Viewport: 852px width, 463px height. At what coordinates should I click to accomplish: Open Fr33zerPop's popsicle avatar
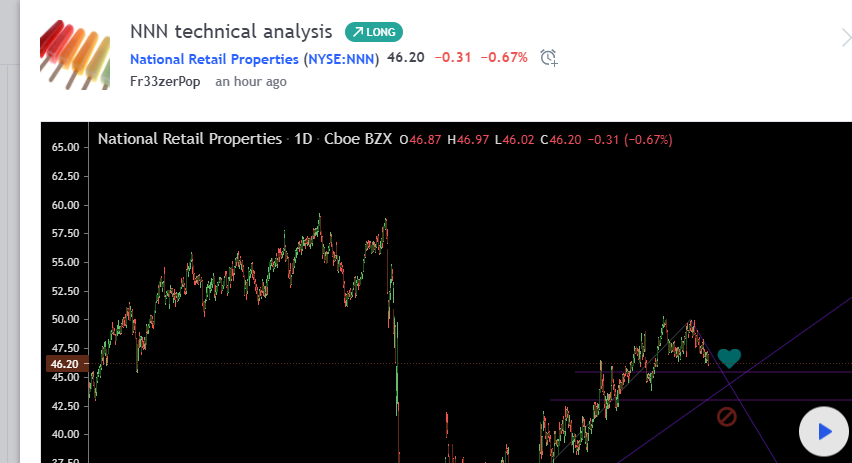(x=74, y=53)
